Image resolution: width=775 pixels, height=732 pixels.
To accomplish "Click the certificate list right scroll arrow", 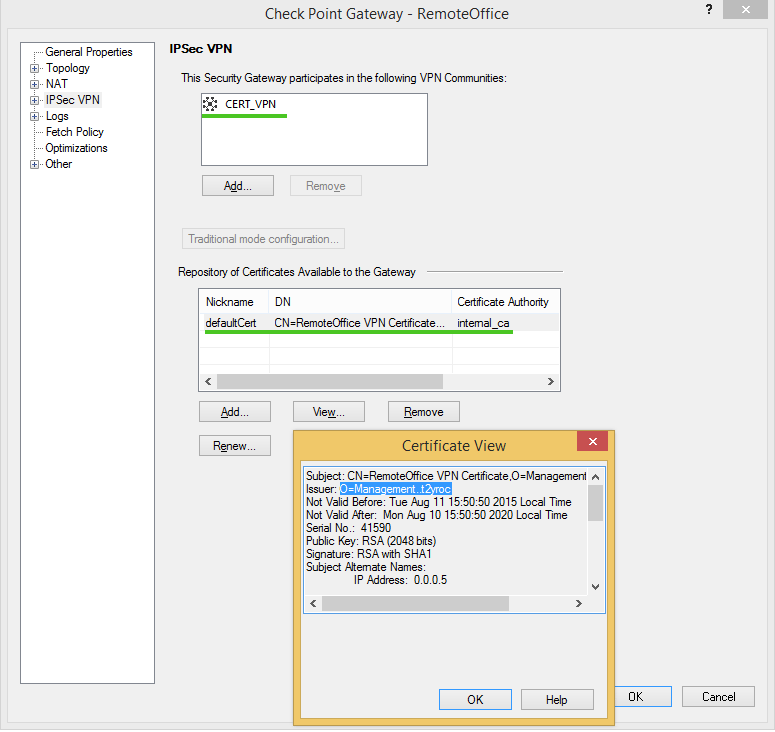I will coord(551,382).
